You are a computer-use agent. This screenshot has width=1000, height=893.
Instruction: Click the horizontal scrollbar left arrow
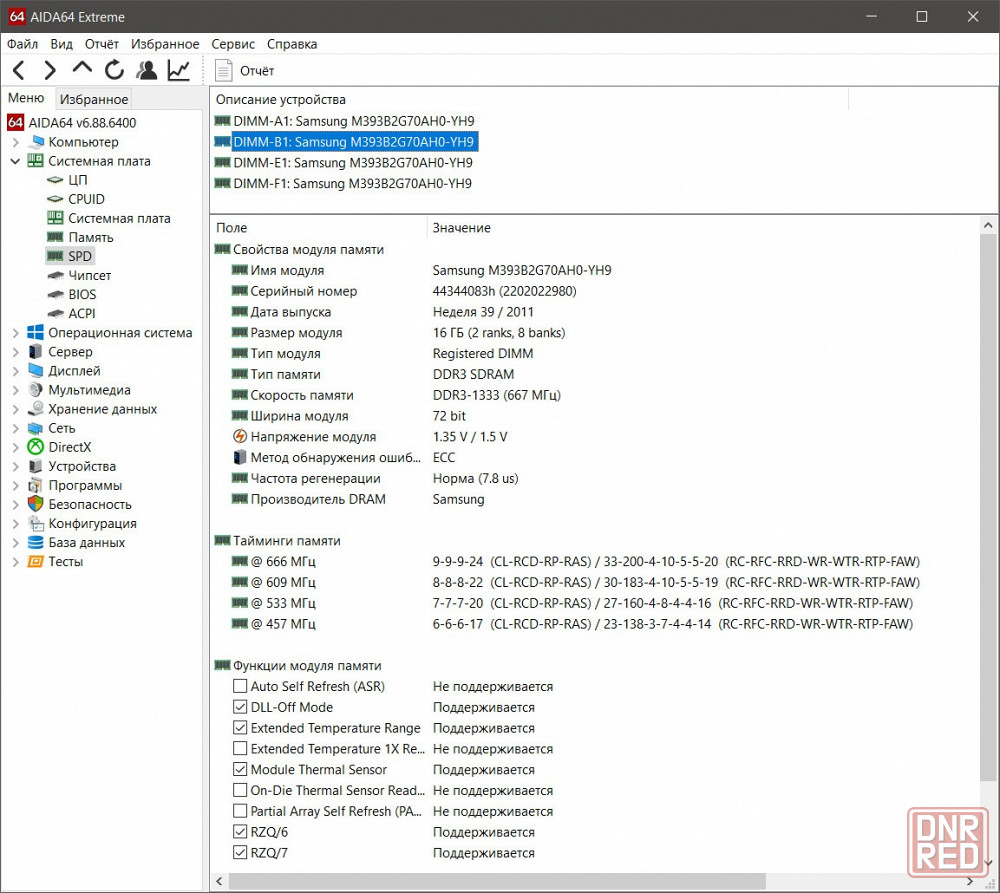[x=219, y=882]
